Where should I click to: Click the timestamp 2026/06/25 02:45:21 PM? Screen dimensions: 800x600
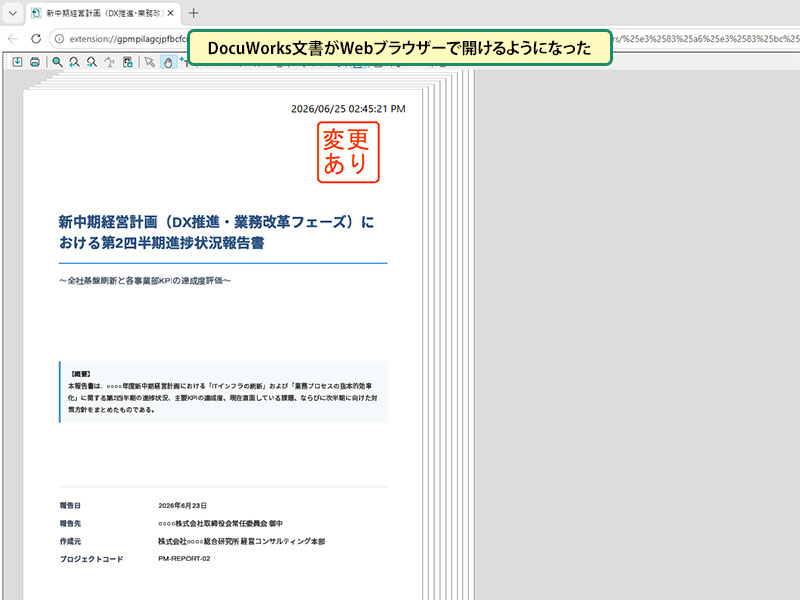[348, 109]
